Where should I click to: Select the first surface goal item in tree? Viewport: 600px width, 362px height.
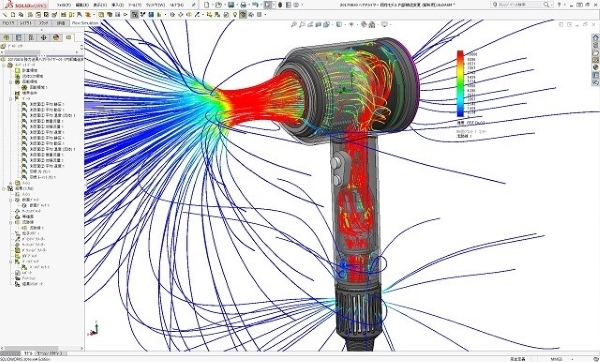tap(43, 104)
